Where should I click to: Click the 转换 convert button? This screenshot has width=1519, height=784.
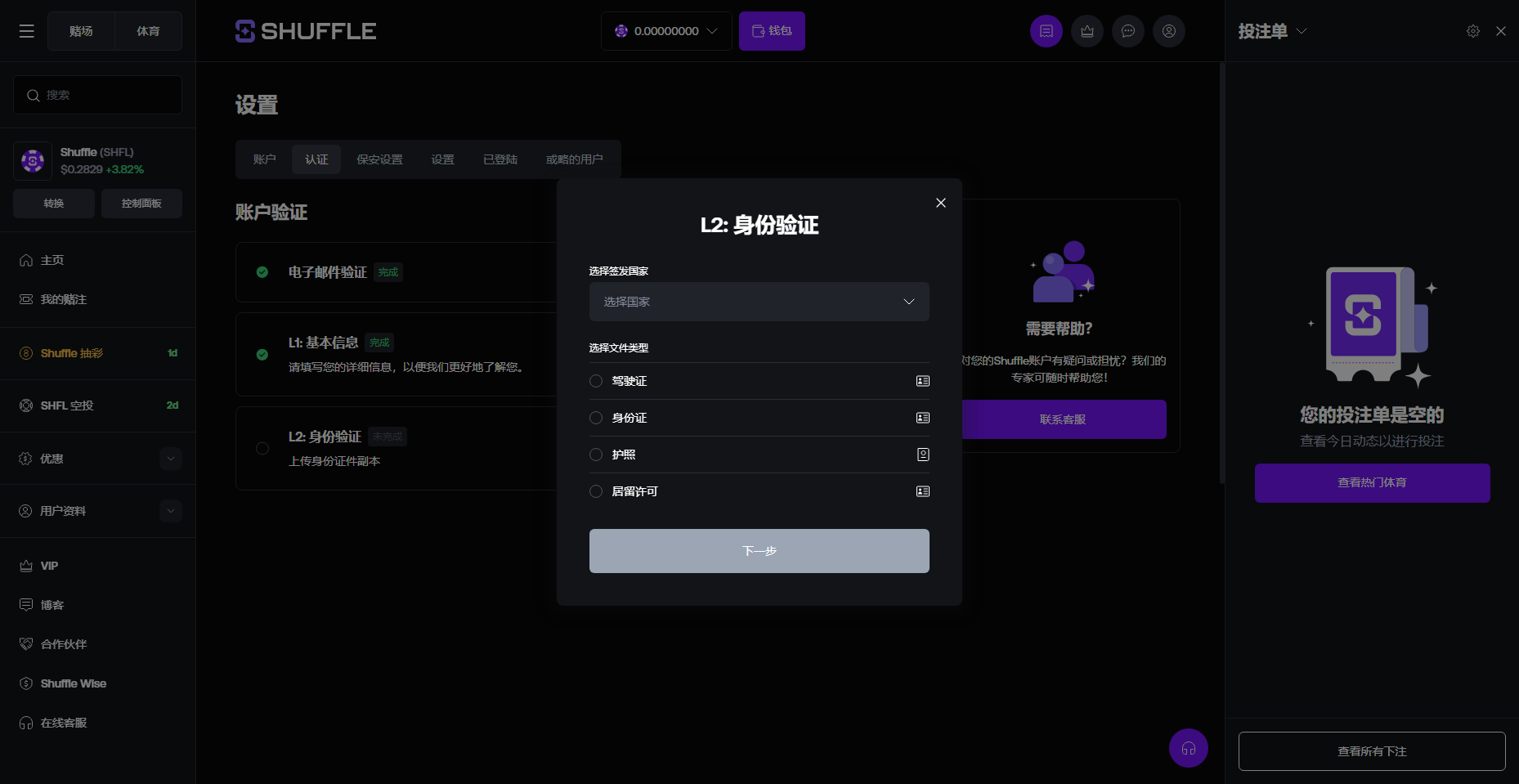(x=54, y=204)
